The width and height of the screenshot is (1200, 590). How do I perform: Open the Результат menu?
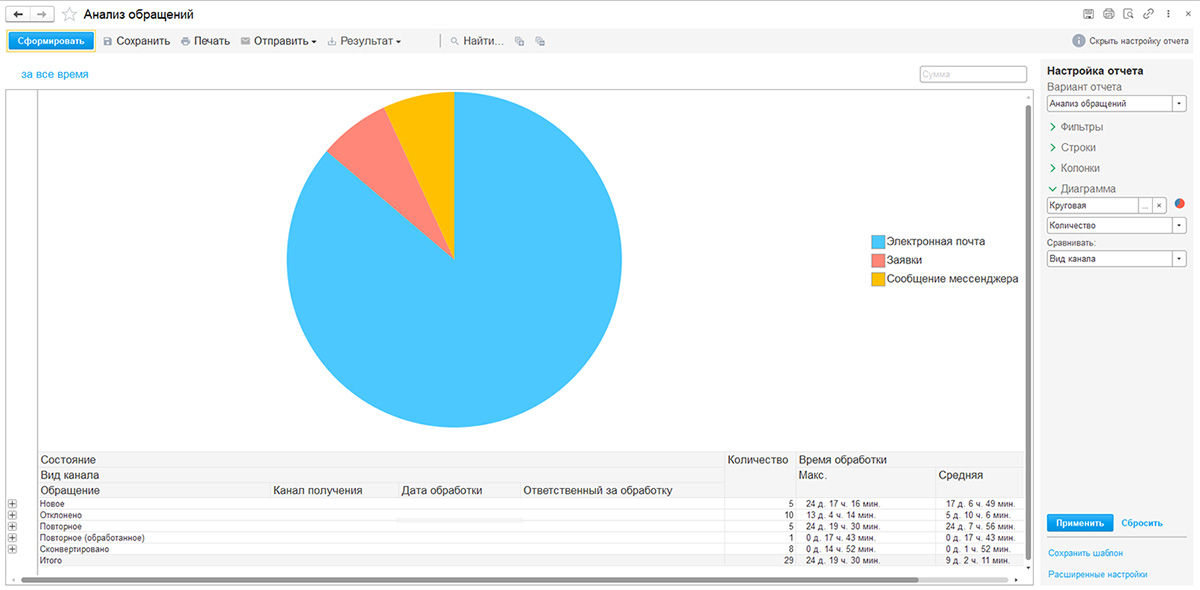364,41
